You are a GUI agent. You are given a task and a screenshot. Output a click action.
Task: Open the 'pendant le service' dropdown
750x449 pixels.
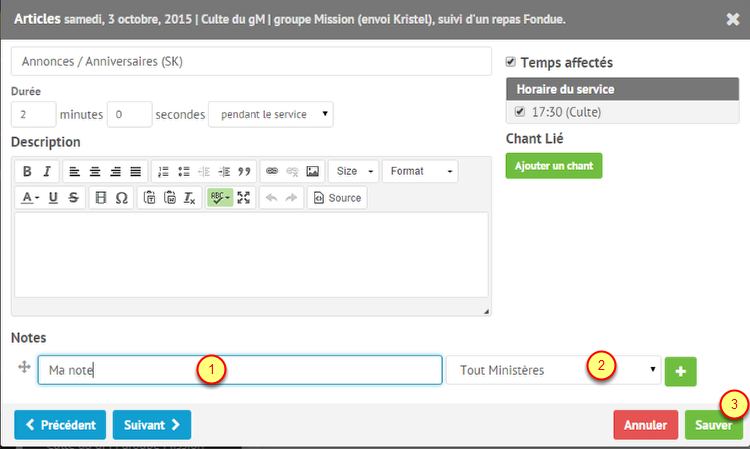(271, 114)
